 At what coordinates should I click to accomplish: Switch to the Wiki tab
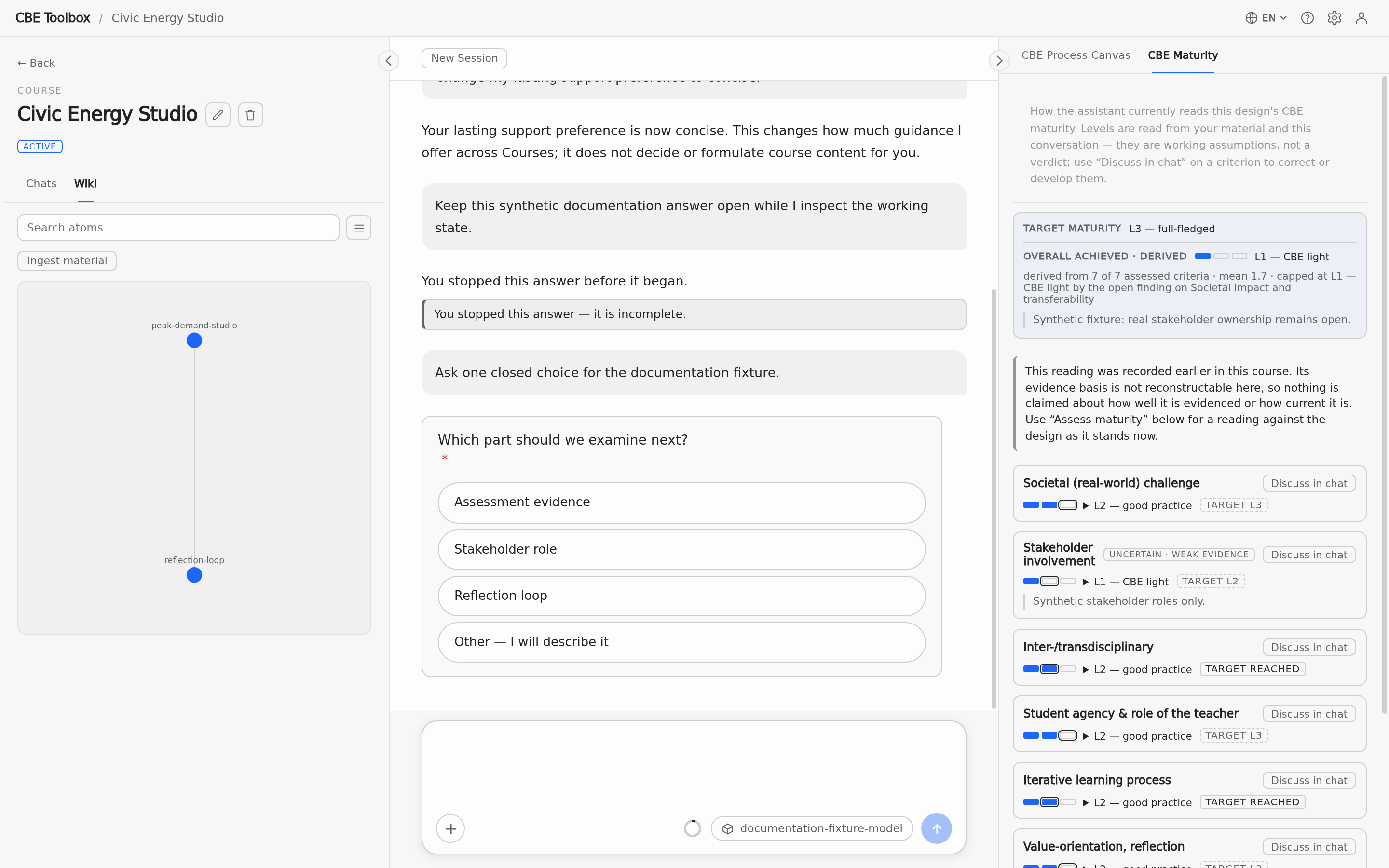click(x=85, y=184)
